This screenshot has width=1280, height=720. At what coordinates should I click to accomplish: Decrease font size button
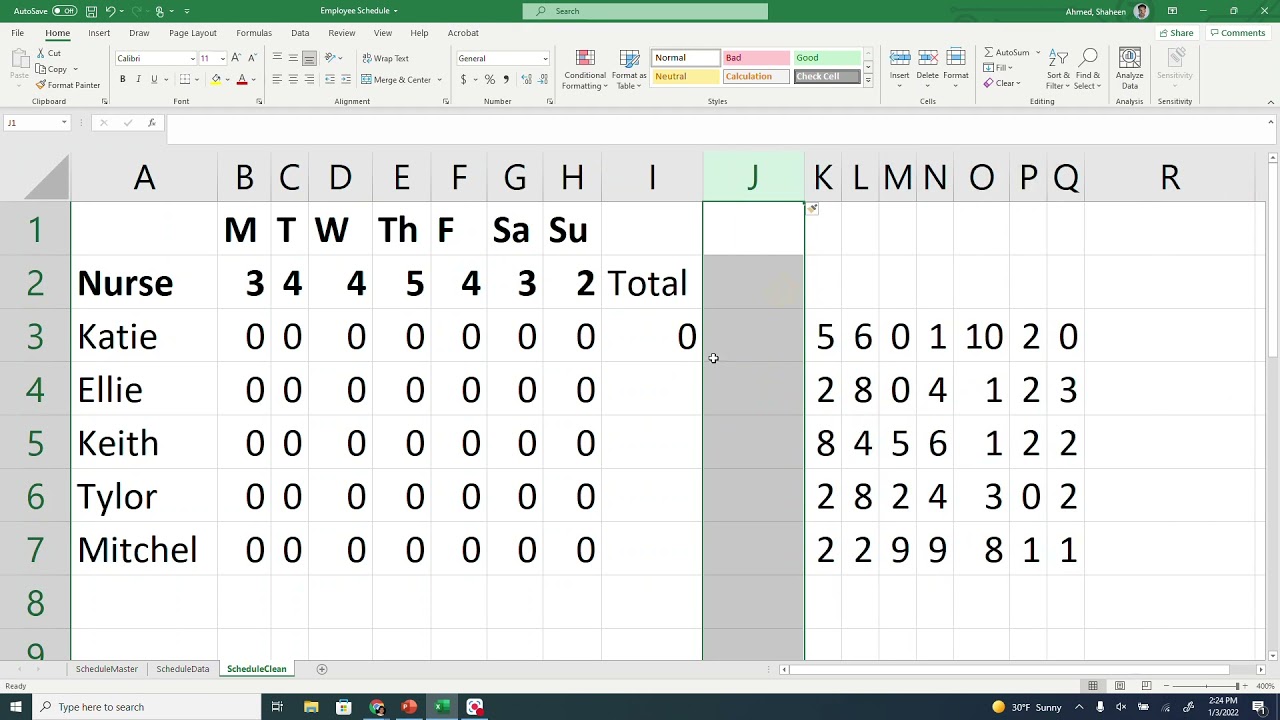[x=252, y=58]
